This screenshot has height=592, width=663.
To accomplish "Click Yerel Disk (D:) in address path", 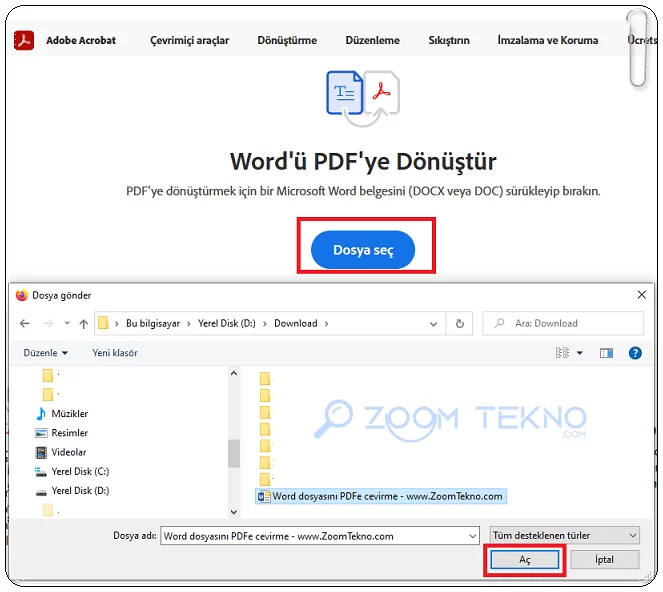I will click(x=227, y=323).
